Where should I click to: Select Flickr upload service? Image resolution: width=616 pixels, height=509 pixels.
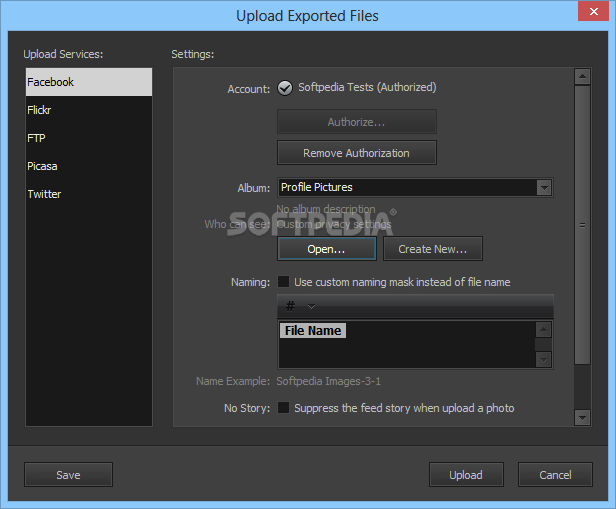[89, 110]
